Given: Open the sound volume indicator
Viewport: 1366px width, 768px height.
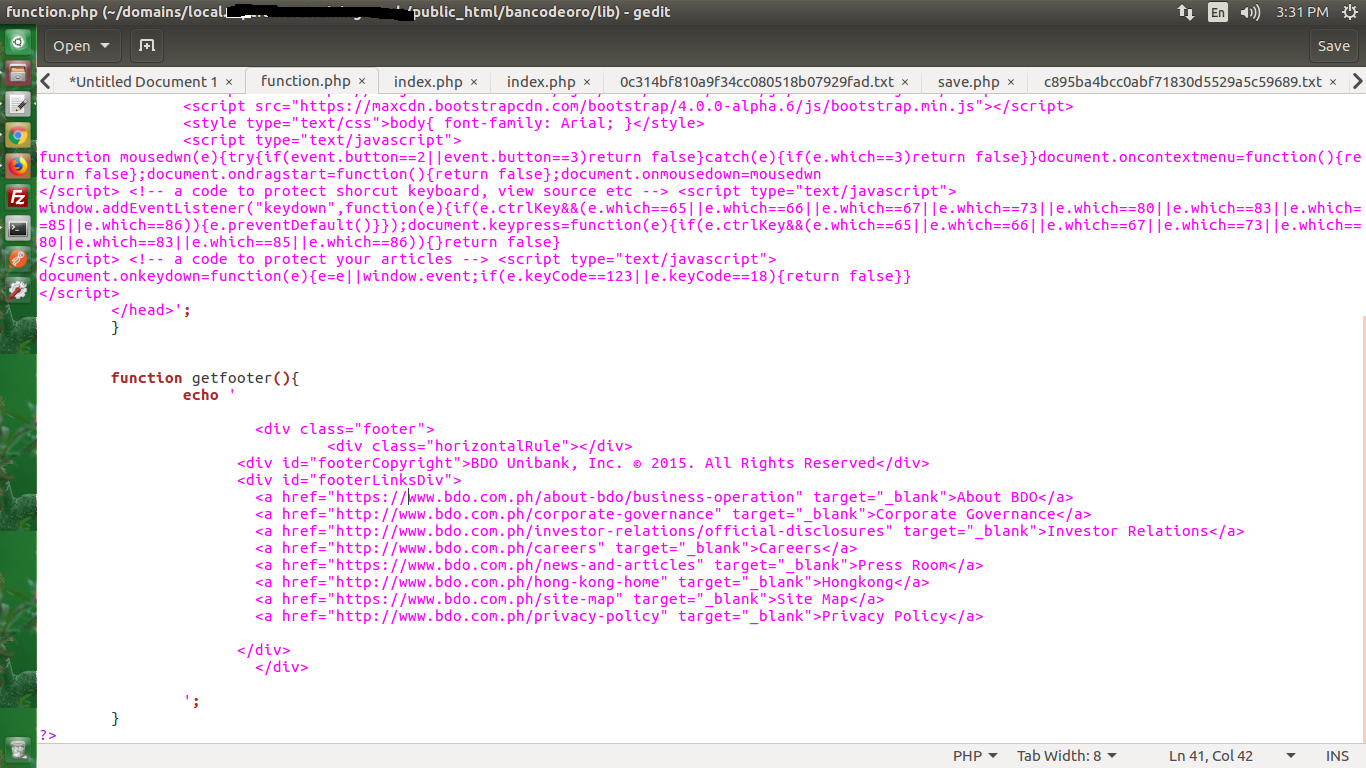Looking at the screenshot, I should tap(1250, 12).
